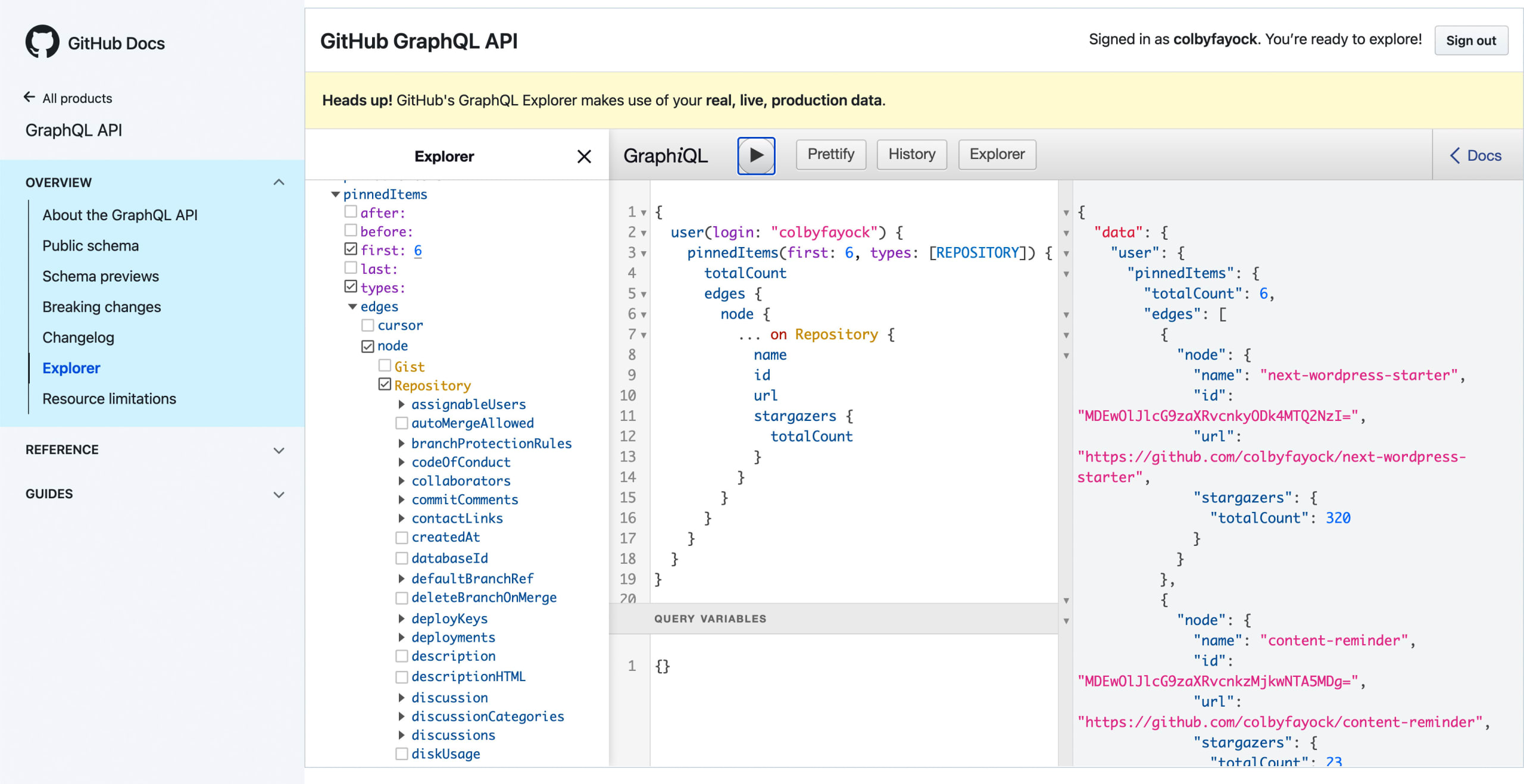Open the Changelog page

pyautogui.click(x=78, y=338)
